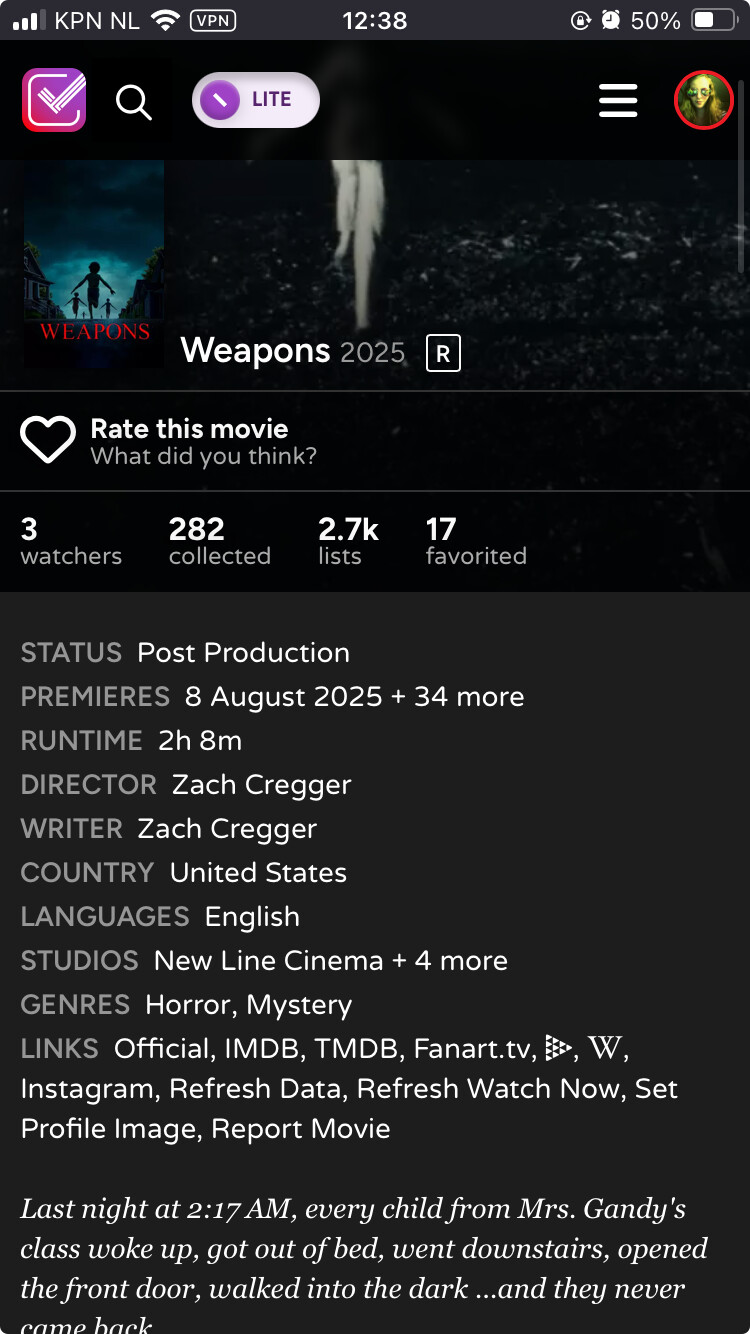Viewport: 750px width, 1334px height.
Task: Open director Zach Cregger's page
Action: point(261,784)
